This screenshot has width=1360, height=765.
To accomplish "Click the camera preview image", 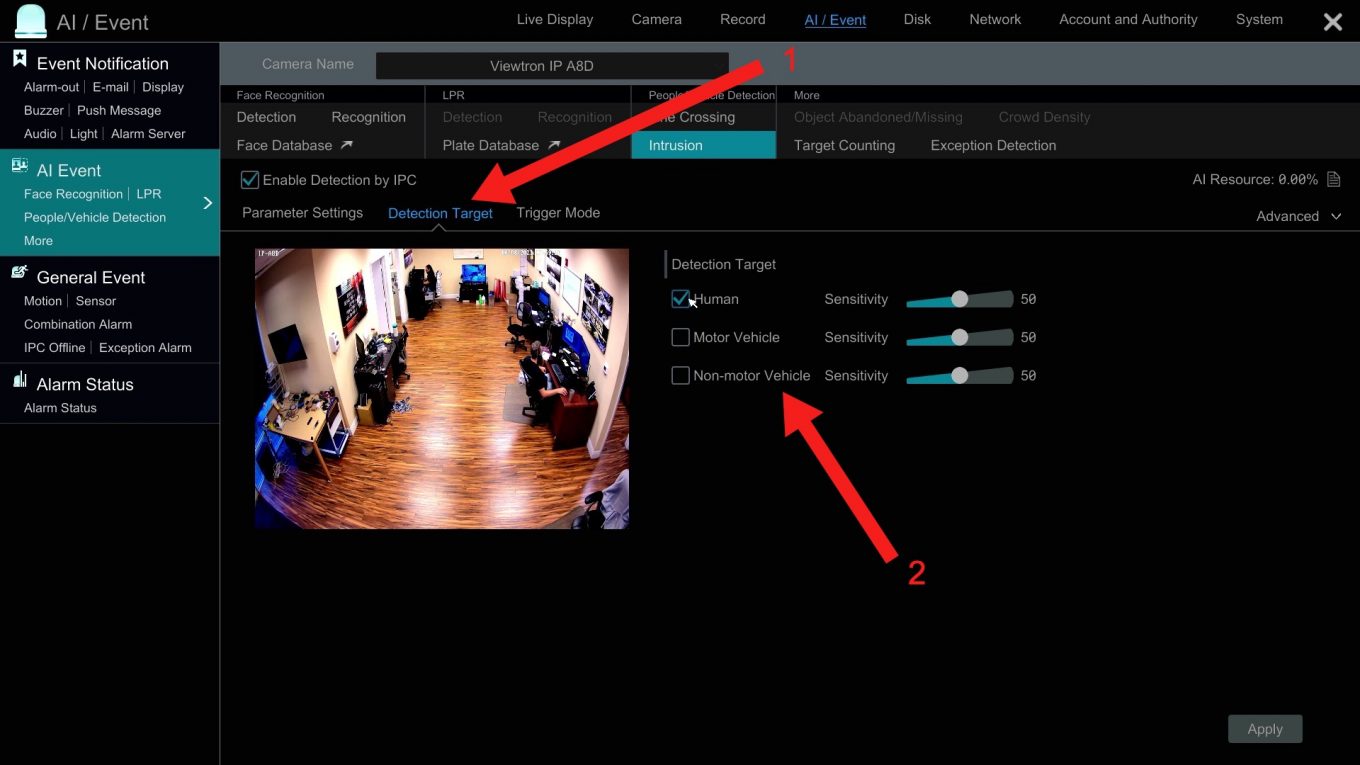I will tap(441, 388).
